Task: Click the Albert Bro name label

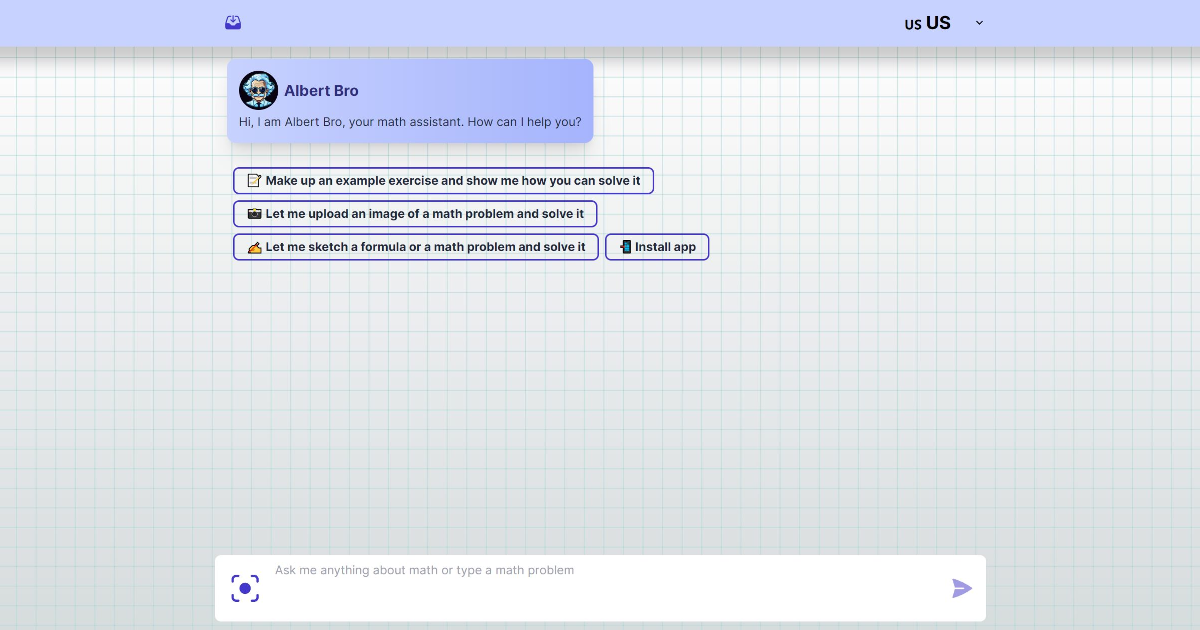Action: pos(321,90)
